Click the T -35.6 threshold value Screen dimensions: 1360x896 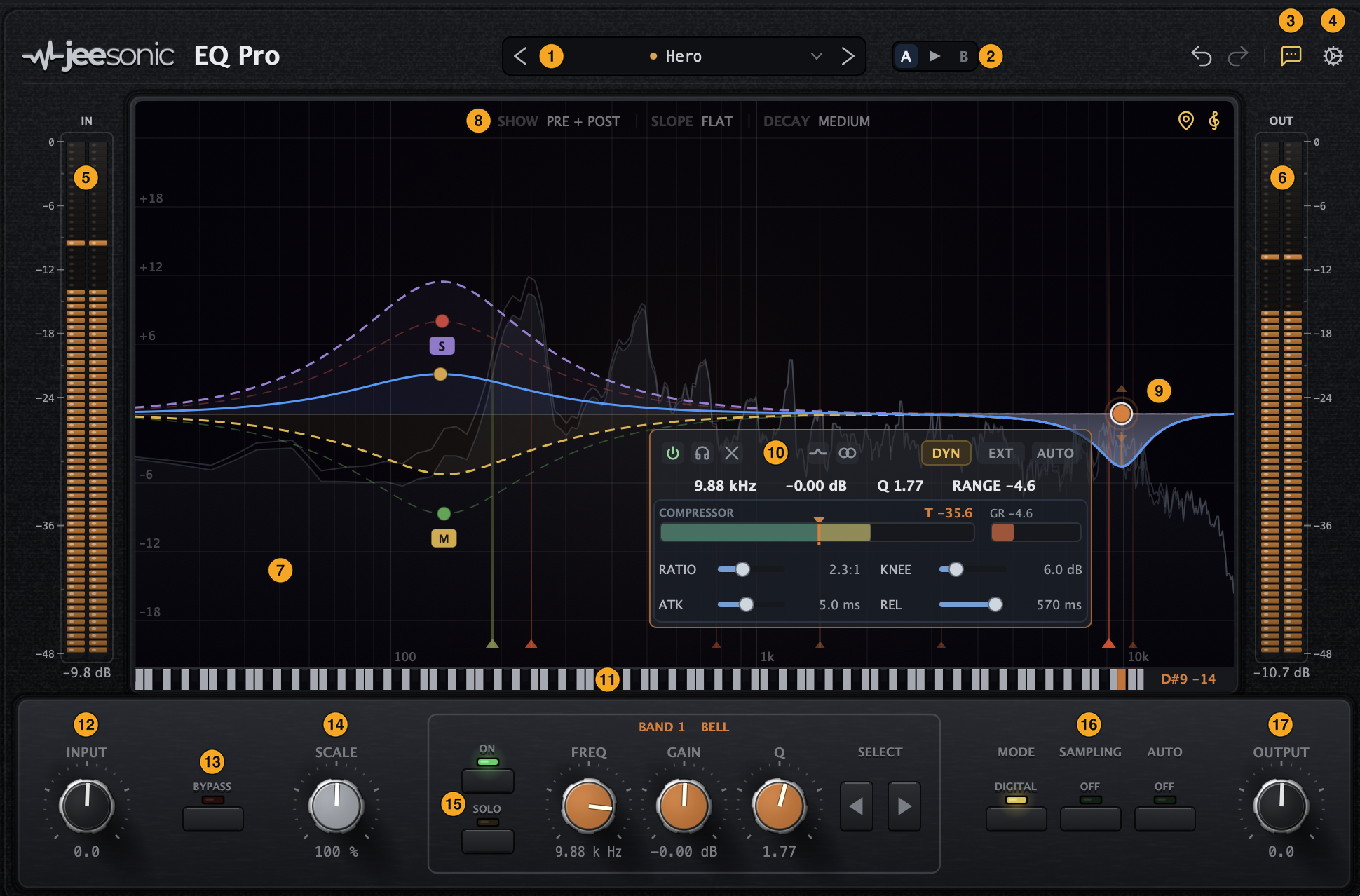[948, 513]
